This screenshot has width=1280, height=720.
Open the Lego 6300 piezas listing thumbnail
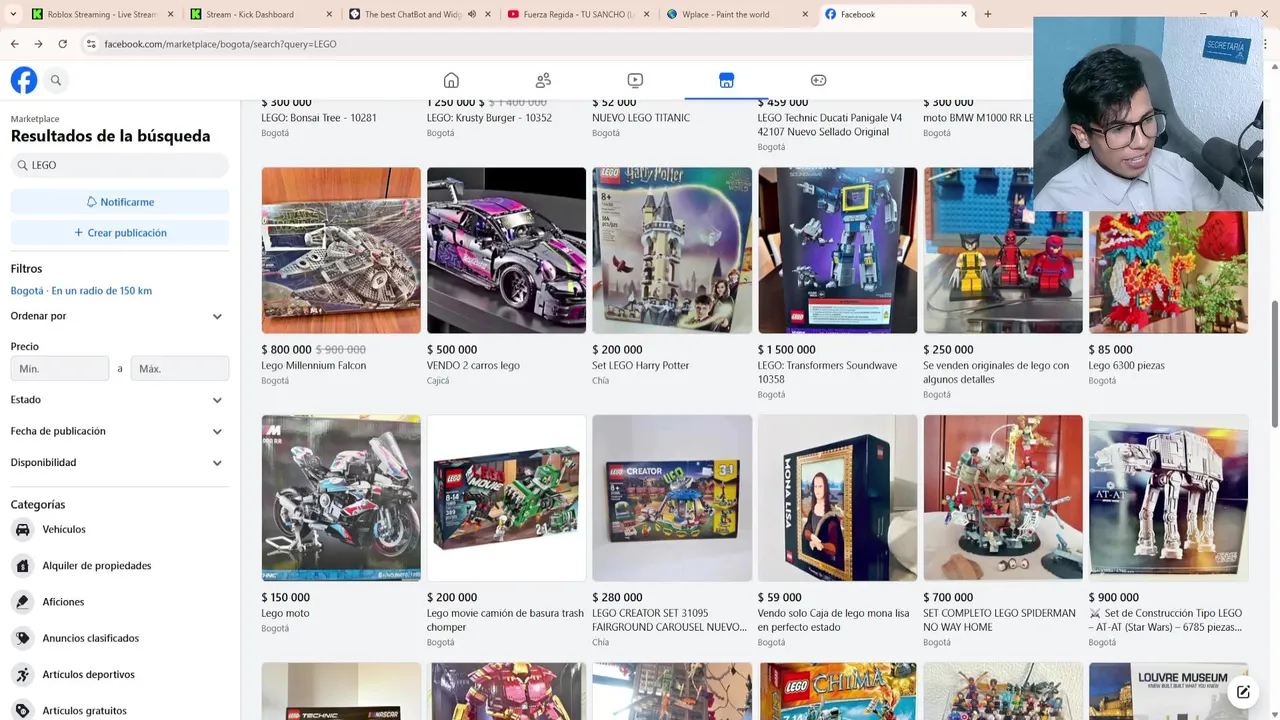[1168, 272]
